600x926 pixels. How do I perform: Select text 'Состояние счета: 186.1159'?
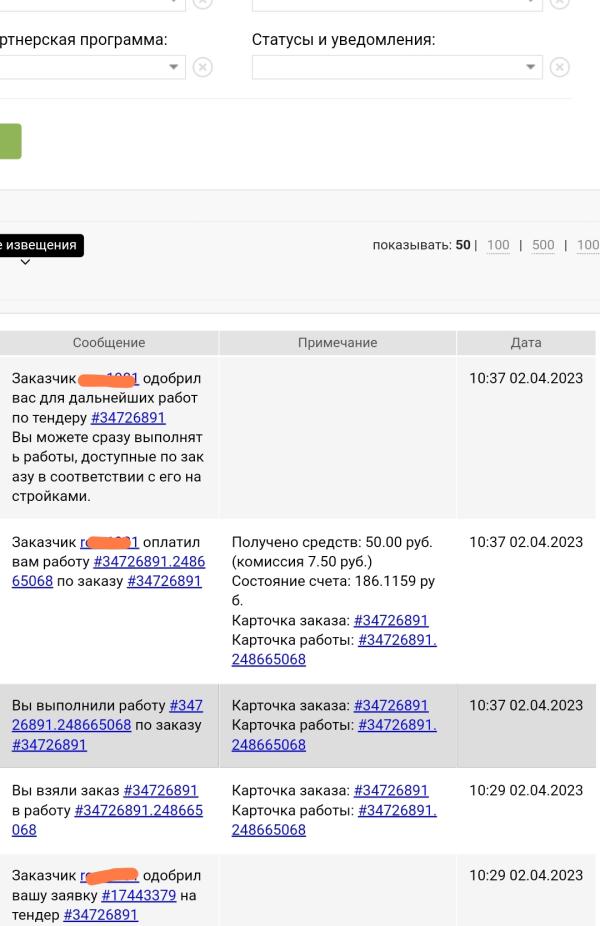(x=324, y=581)
